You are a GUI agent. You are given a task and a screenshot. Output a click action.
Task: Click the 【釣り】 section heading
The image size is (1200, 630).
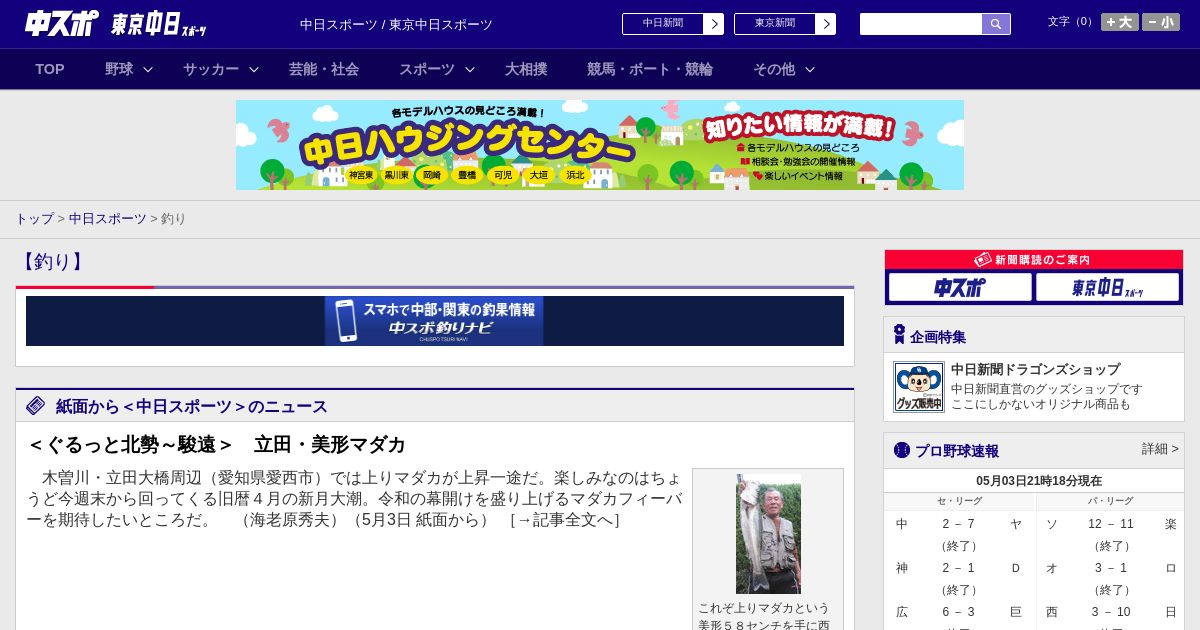coord(53,262)
